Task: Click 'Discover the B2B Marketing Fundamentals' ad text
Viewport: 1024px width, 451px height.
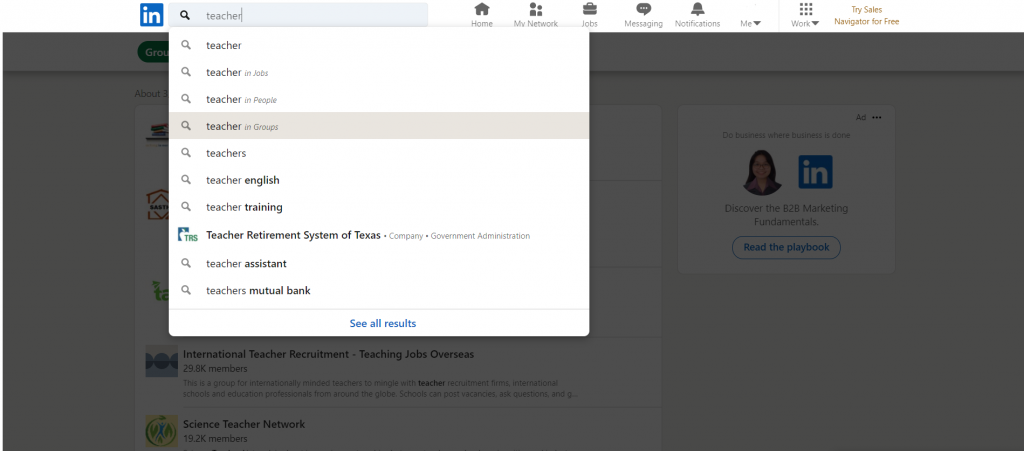Action: coord(786,215)
